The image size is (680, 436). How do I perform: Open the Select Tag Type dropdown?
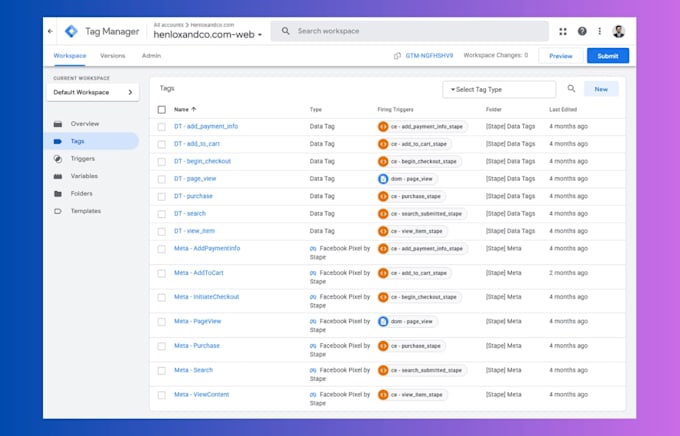point(499,89)
